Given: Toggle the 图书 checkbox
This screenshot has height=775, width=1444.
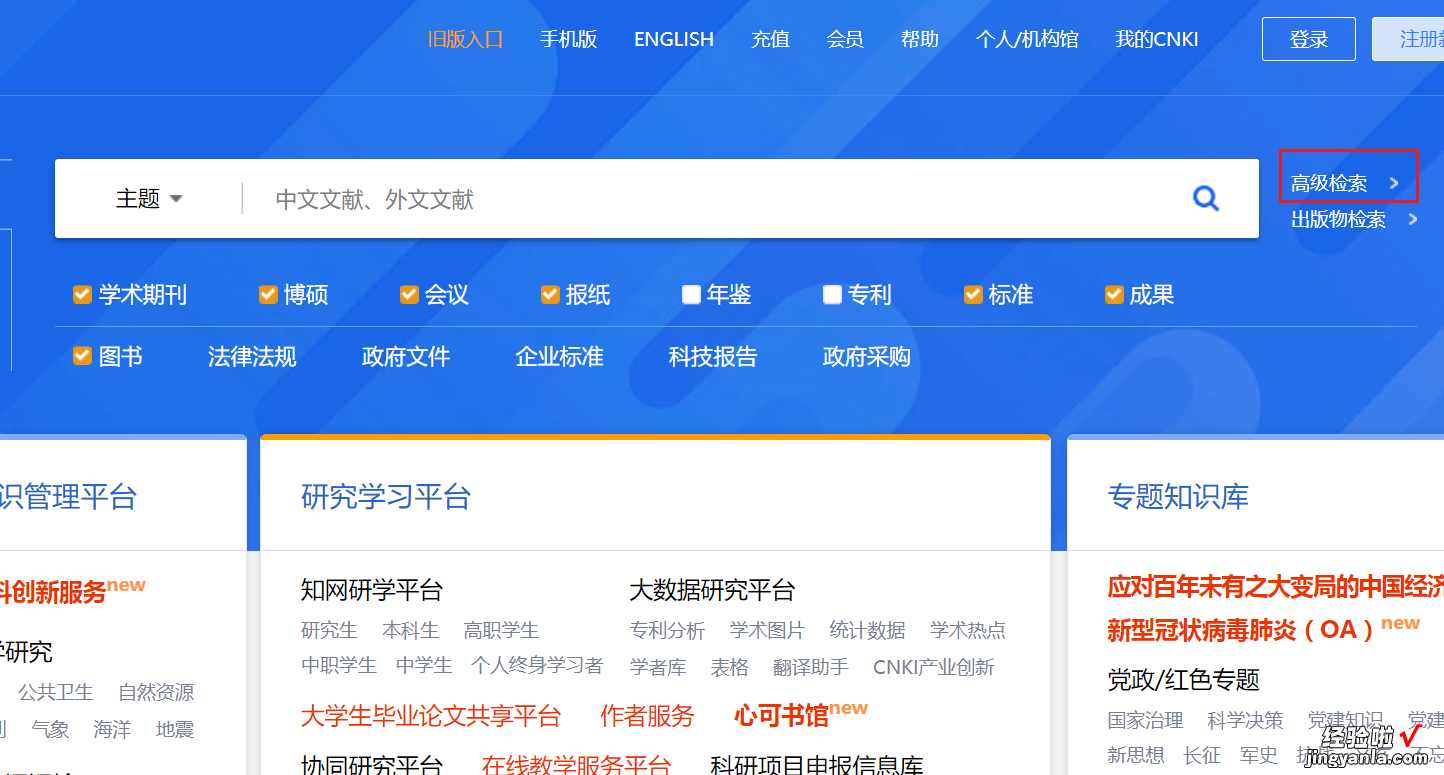Looking at the screenshot, I should tap(82, 356).
